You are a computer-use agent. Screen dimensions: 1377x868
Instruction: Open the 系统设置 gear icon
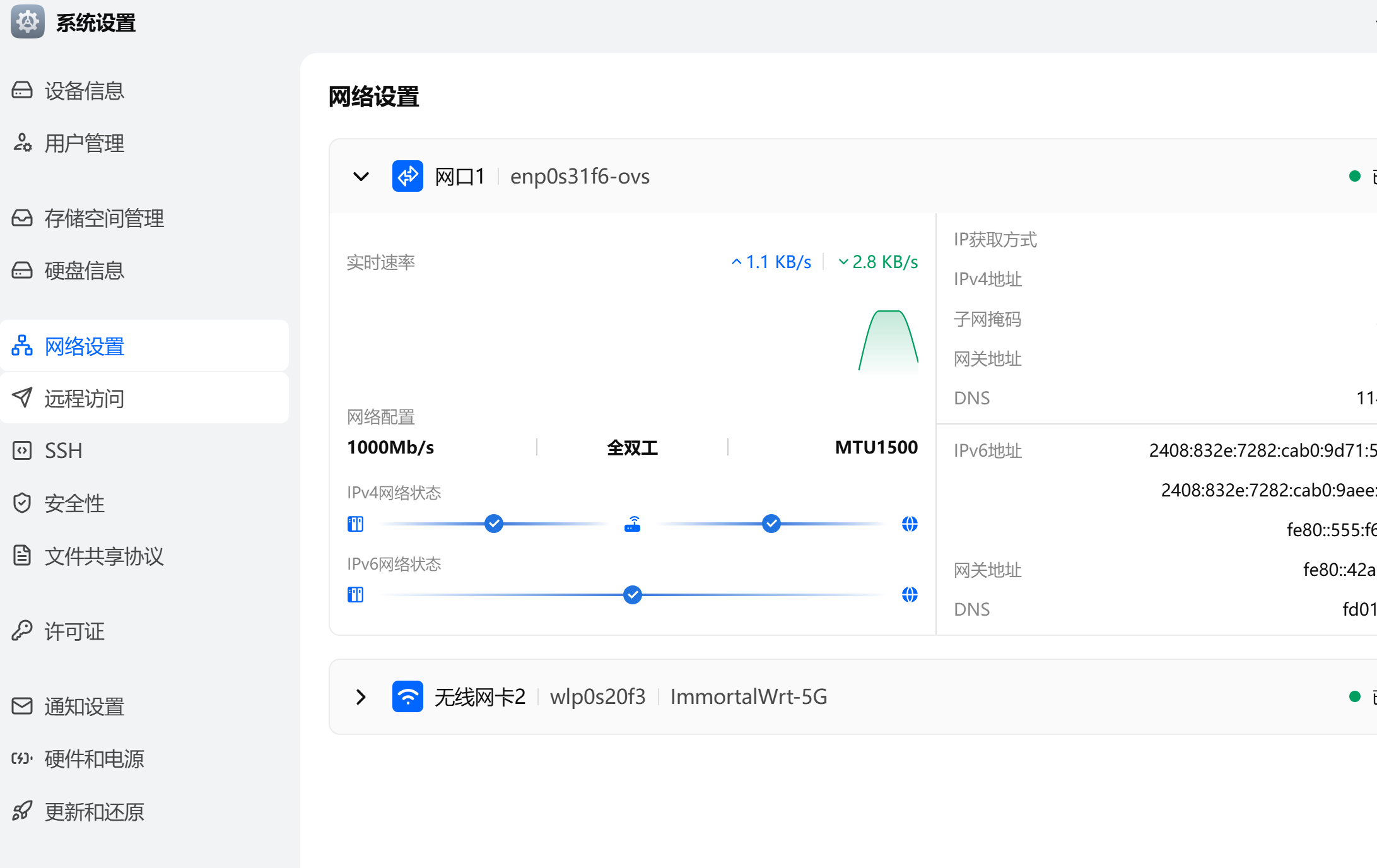click(26, 21)
